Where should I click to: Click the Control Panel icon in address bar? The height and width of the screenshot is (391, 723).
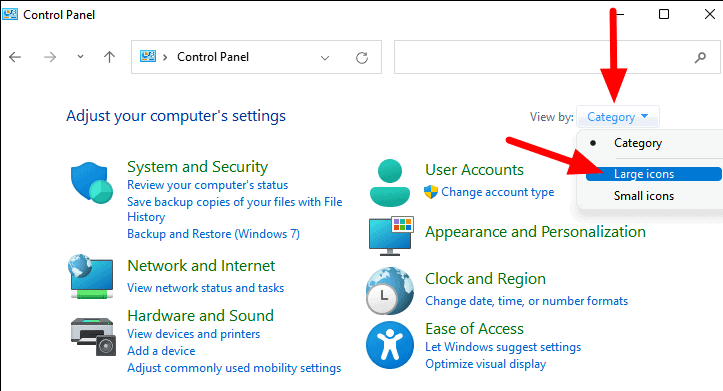(148, 56)
